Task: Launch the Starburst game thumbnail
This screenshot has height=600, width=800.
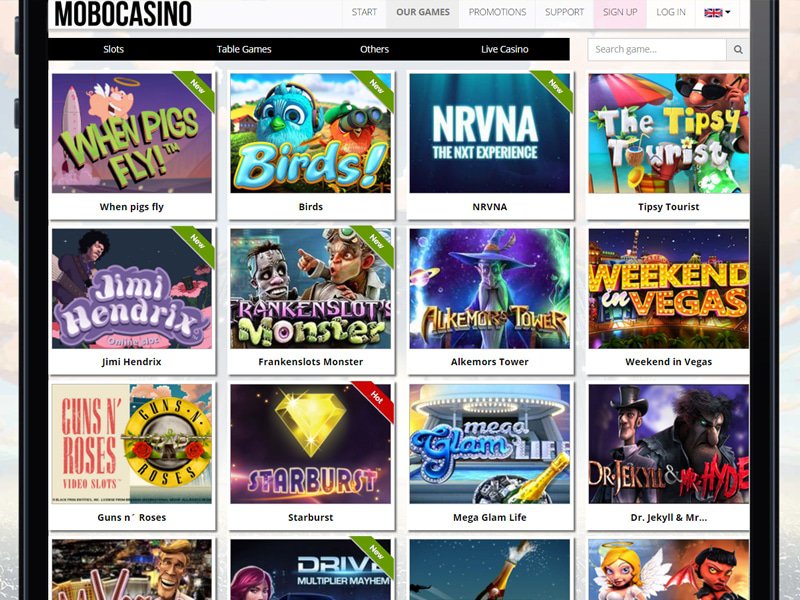Action: (310, 444)
